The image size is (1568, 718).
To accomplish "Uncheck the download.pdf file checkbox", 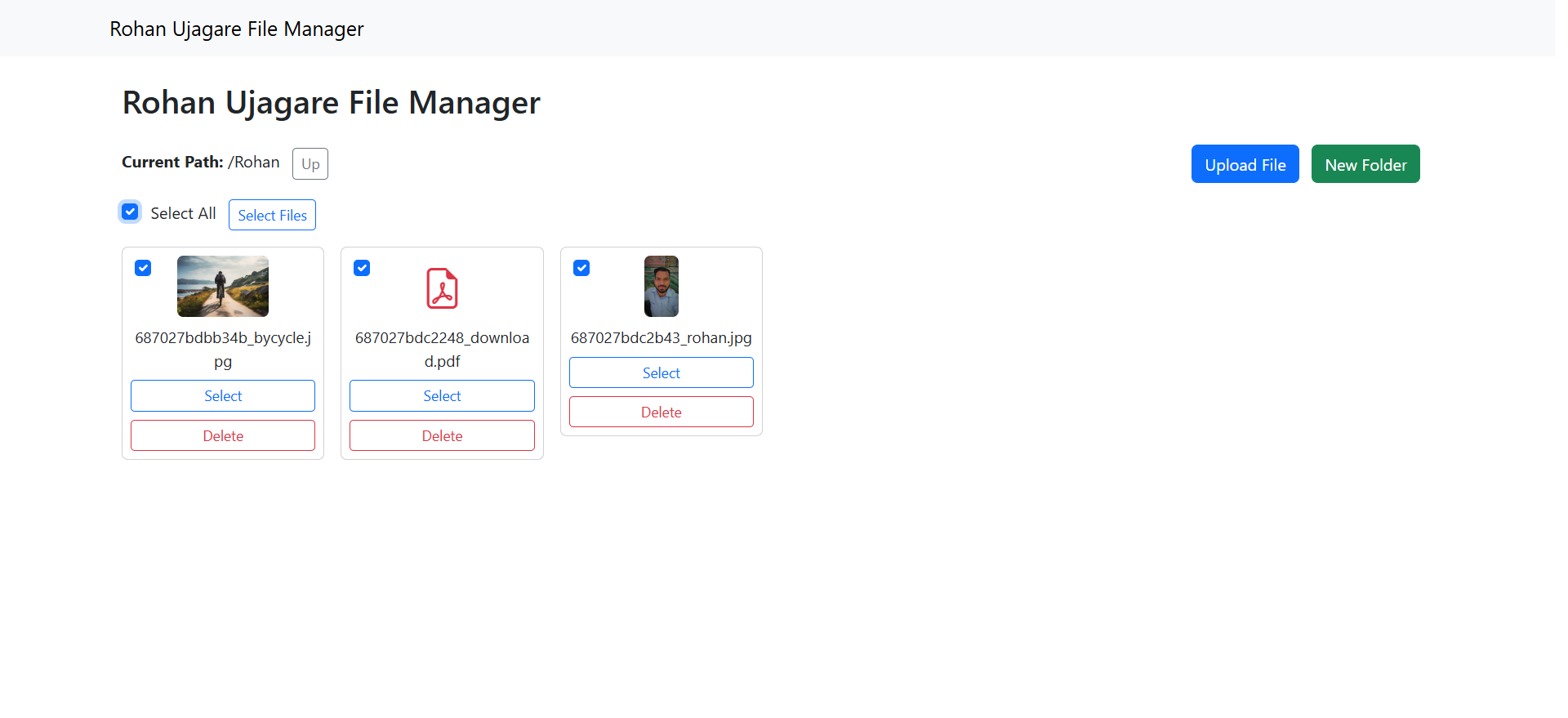I will (x=362, y=268).
